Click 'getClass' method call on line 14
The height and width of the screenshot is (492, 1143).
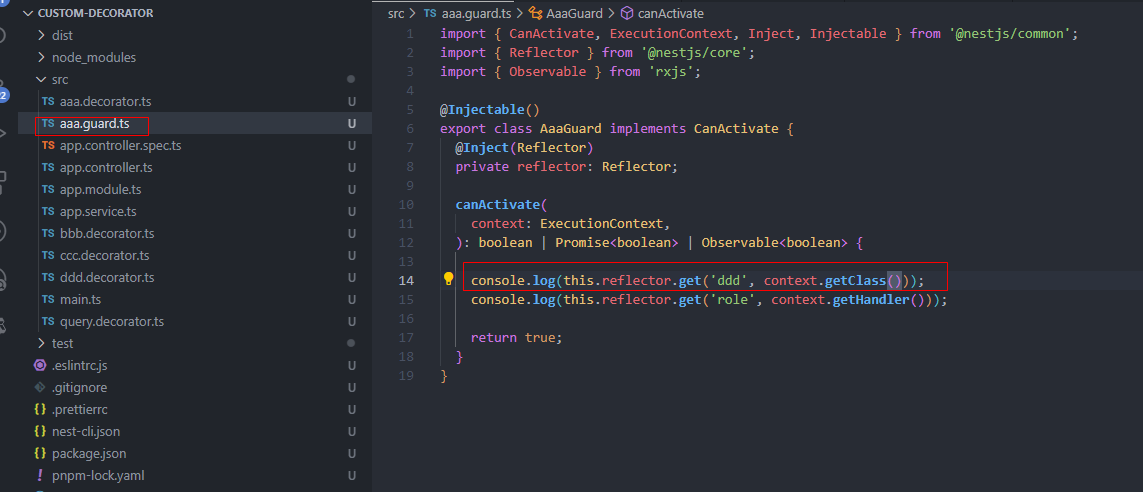[x=856, y=281]
